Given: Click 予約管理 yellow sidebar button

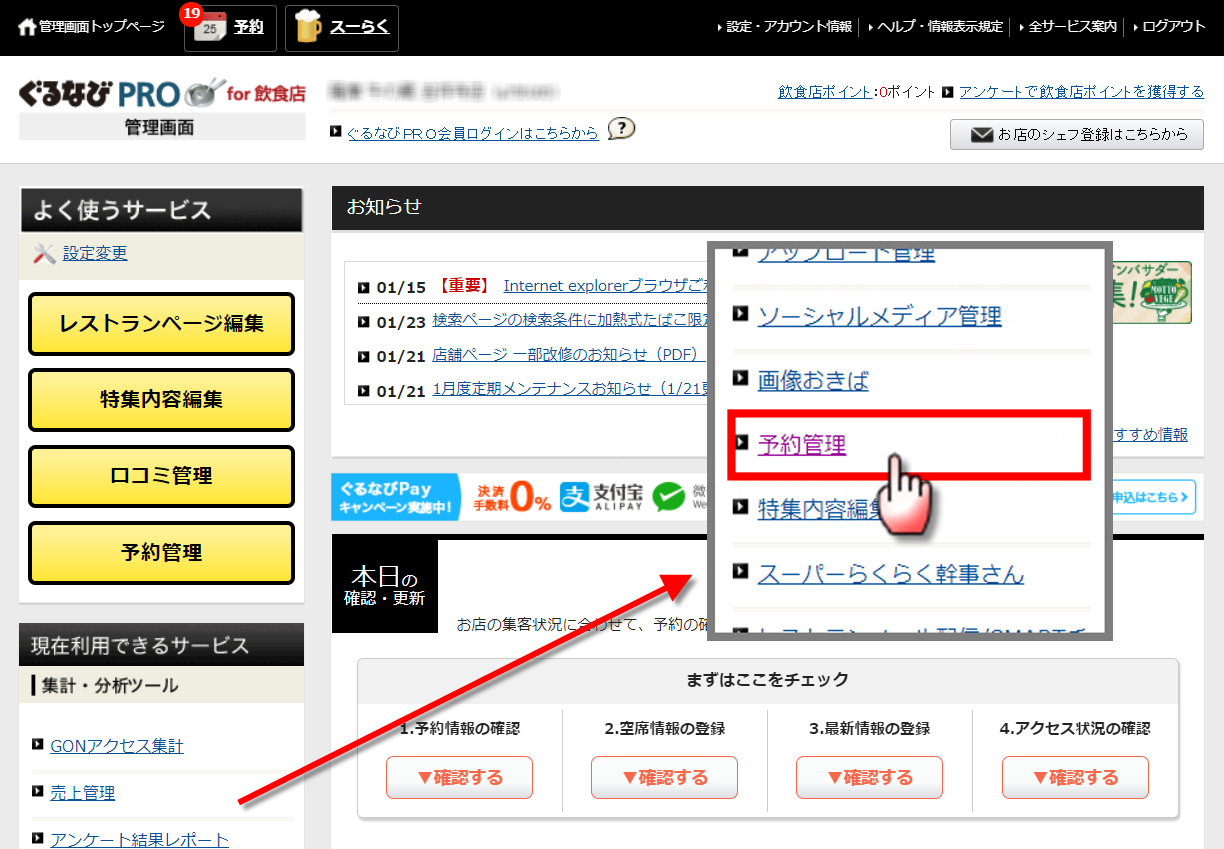Looking at the screenshot, I should click(161, 552).
